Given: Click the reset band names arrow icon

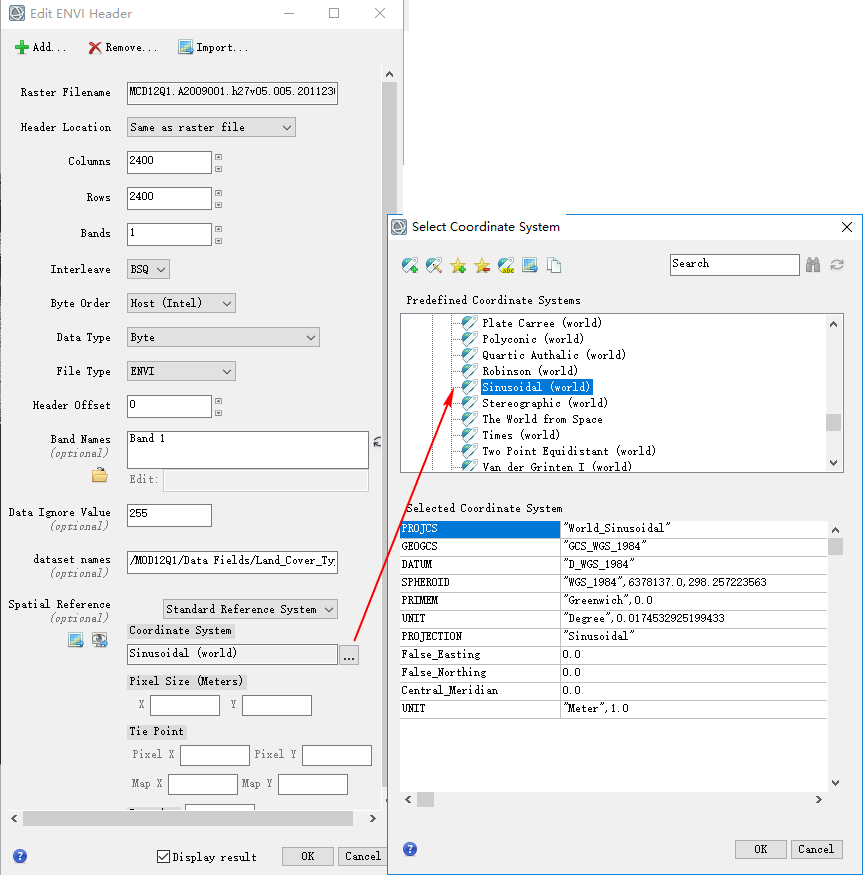Looking at the screenshot, I should click(x=377, y=442).
